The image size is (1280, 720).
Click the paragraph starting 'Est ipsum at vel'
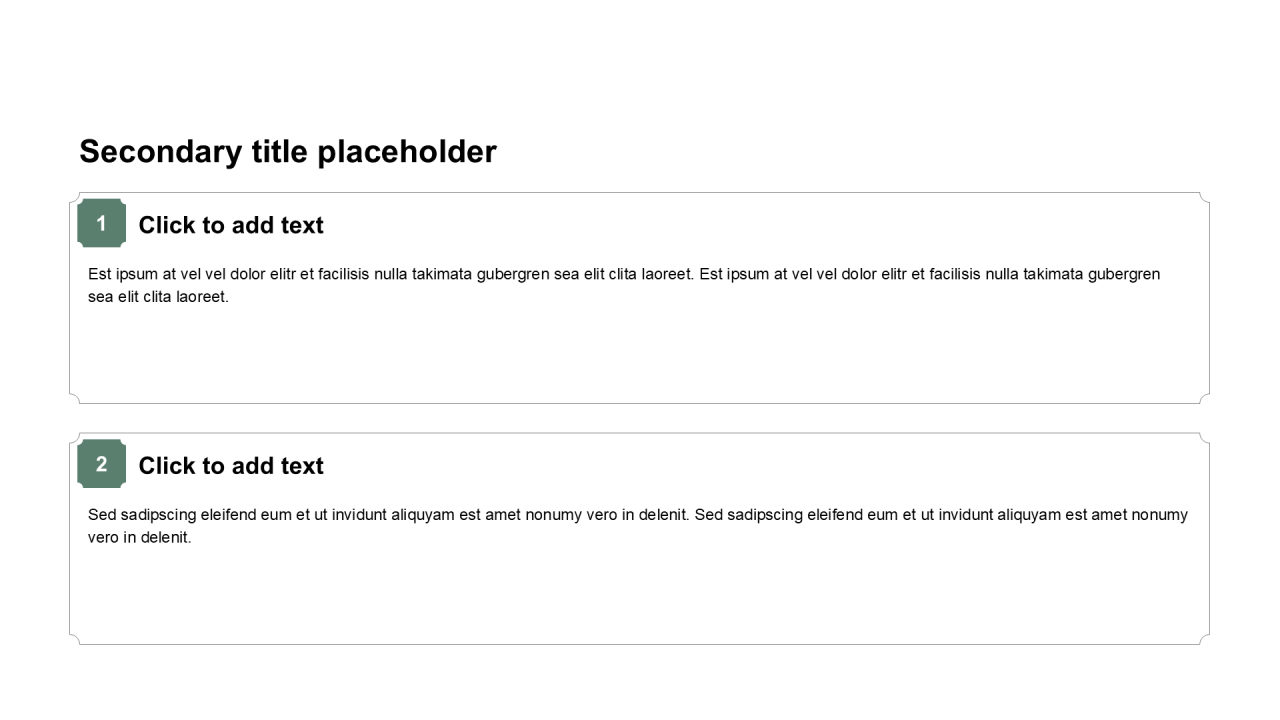click(624, 285)
